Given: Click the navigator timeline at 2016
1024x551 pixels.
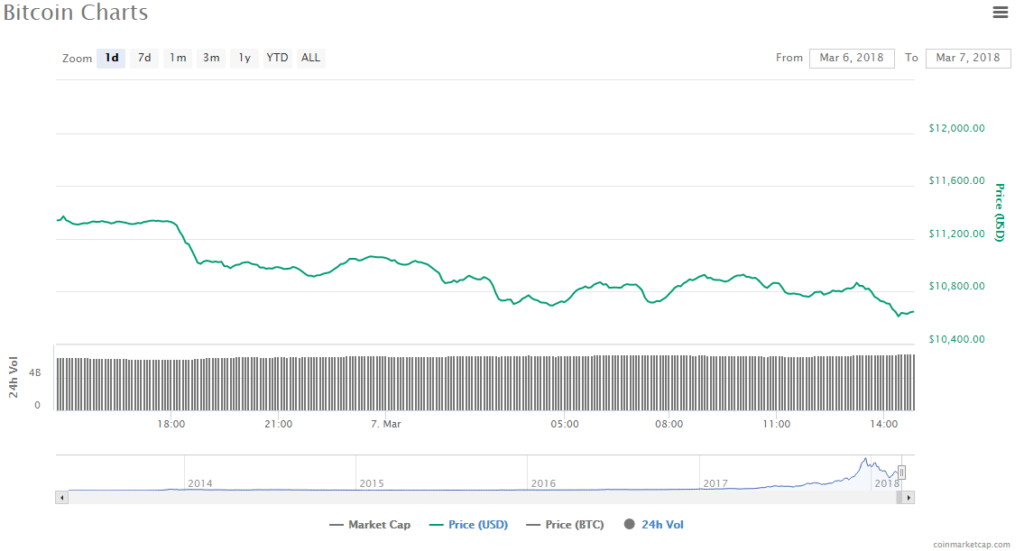Looking at the screenshot, I should pyautogui.click(x=543, y=476).
